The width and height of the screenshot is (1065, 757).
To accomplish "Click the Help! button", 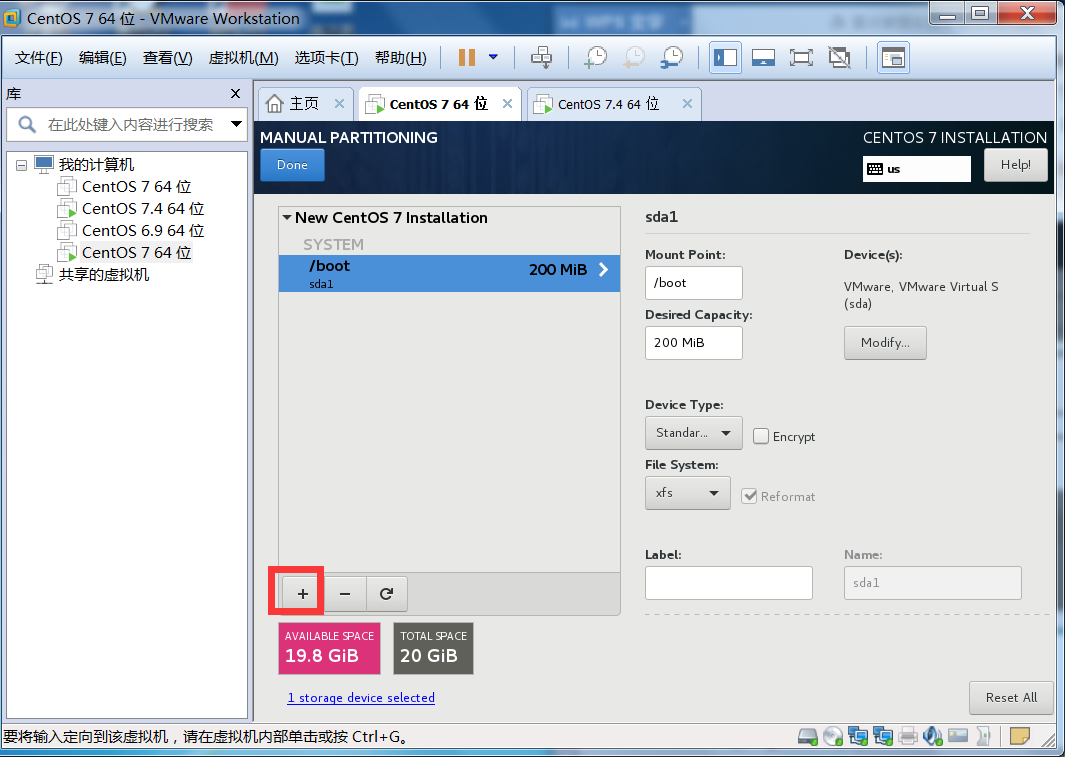I will [x=1015, y=165].
